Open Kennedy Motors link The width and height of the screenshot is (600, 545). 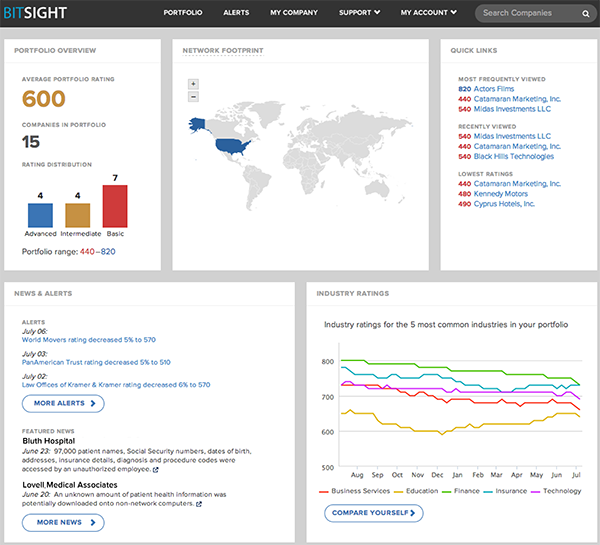pyautogui.click(x=501, y=194)
